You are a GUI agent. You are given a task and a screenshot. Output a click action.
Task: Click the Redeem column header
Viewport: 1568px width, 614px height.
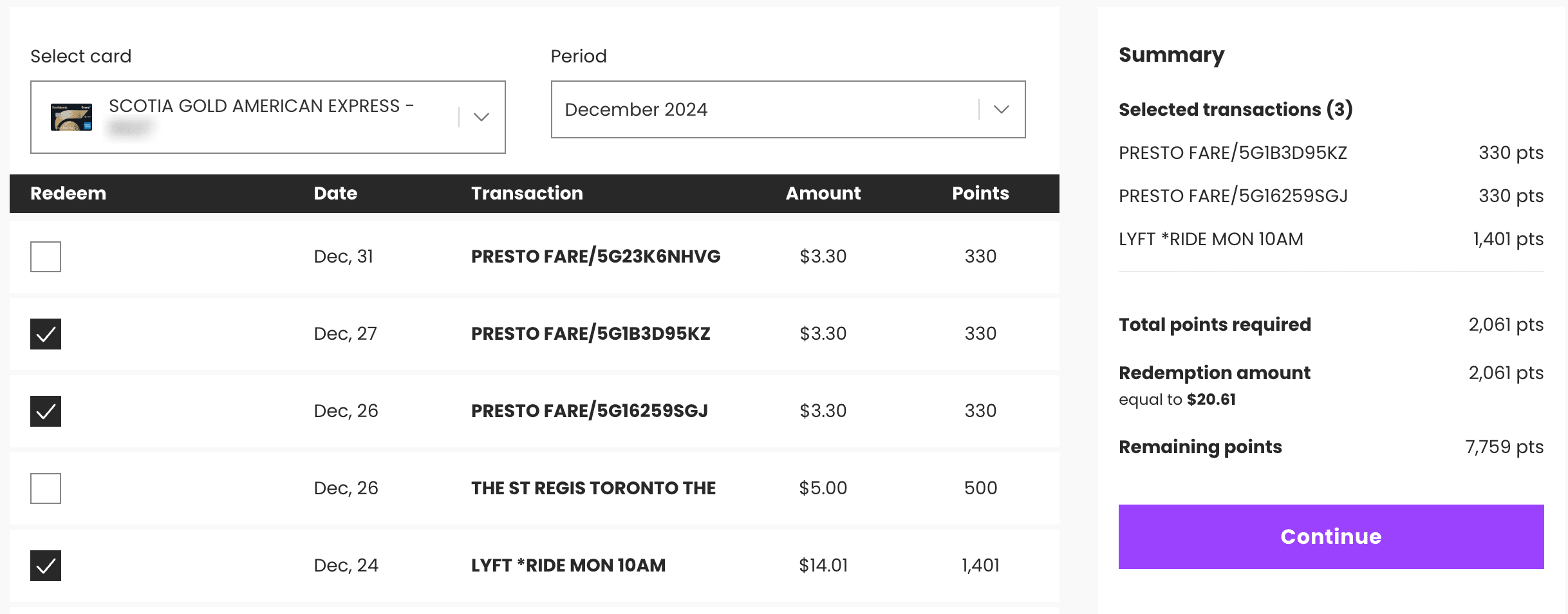(x=68, y=193)
